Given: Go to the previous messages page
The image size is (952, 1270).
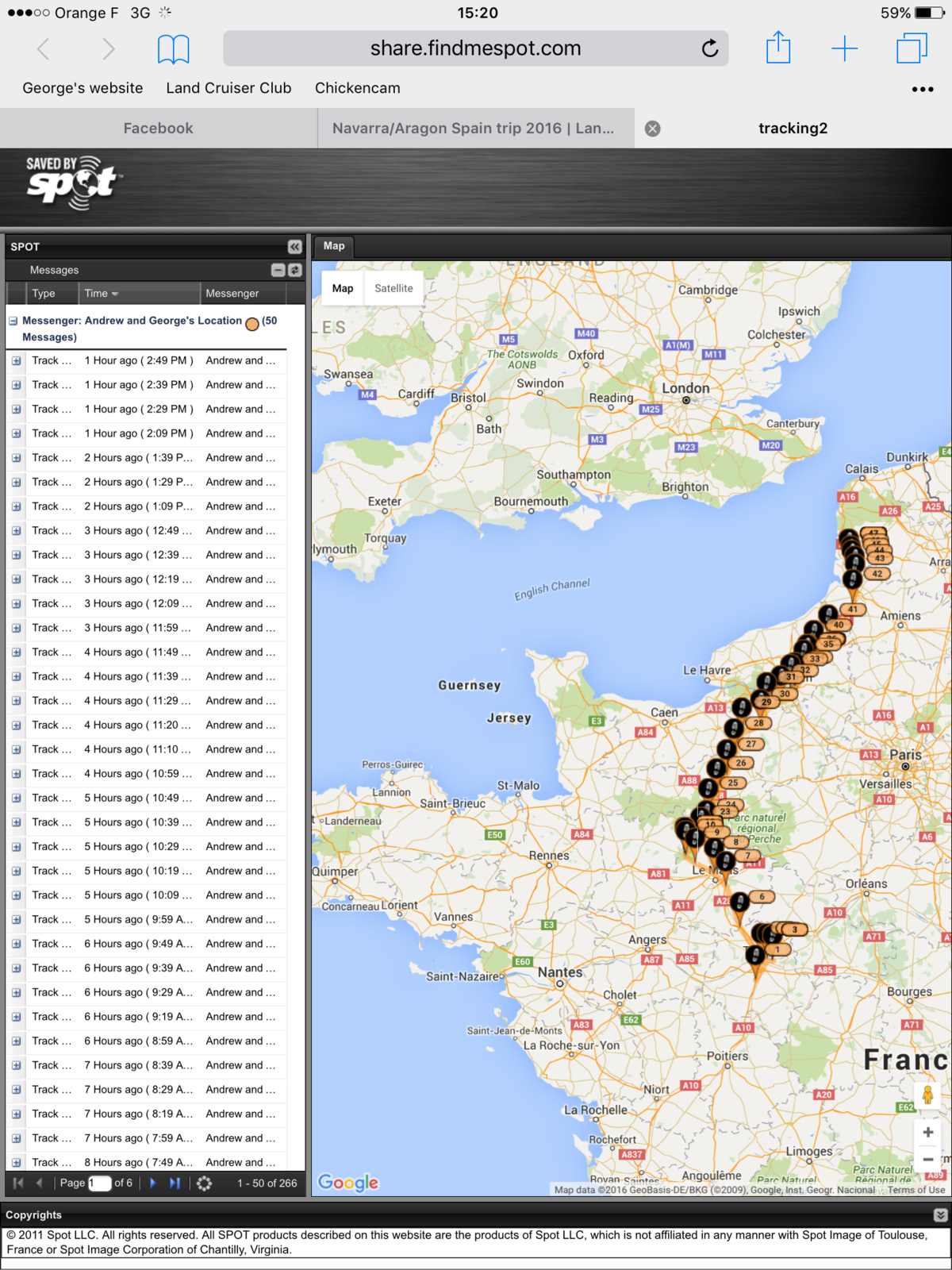Looking at the screenshot, I should pos(40,1183).
